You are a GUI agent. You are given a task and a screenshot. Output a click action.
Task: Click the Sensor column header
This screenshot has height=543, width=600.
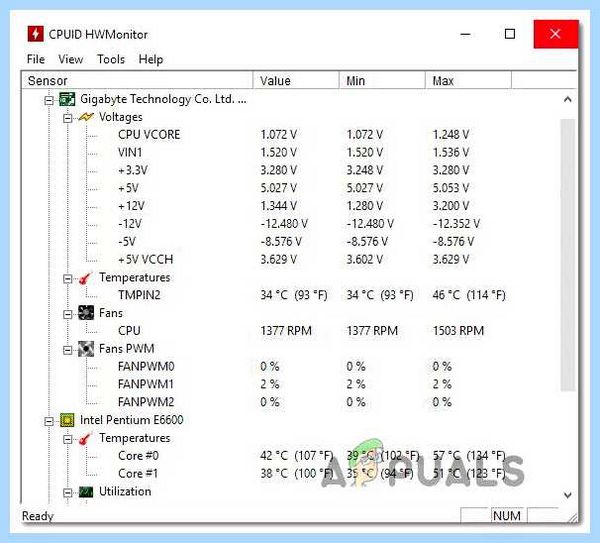[x=137, y=81]
